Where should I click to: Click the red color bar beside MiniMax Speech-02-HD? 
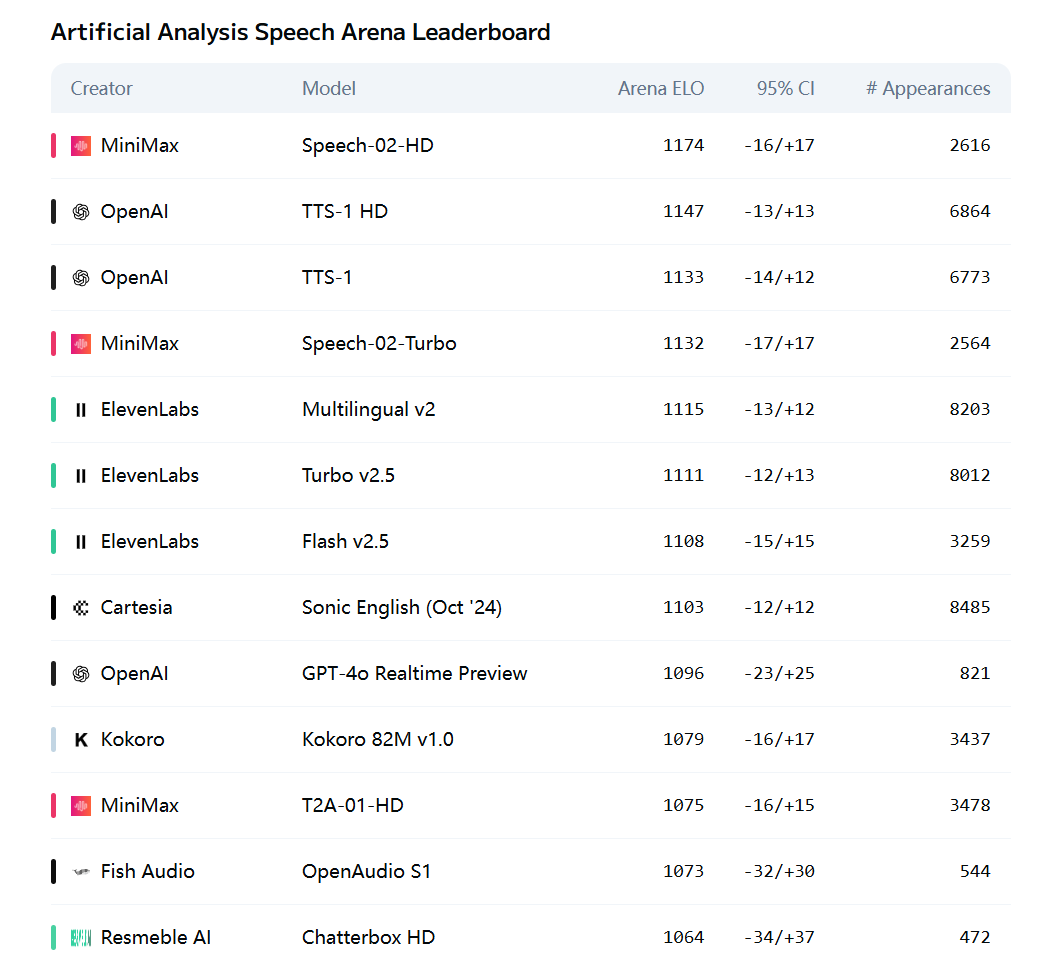click(x=53, y=145)
